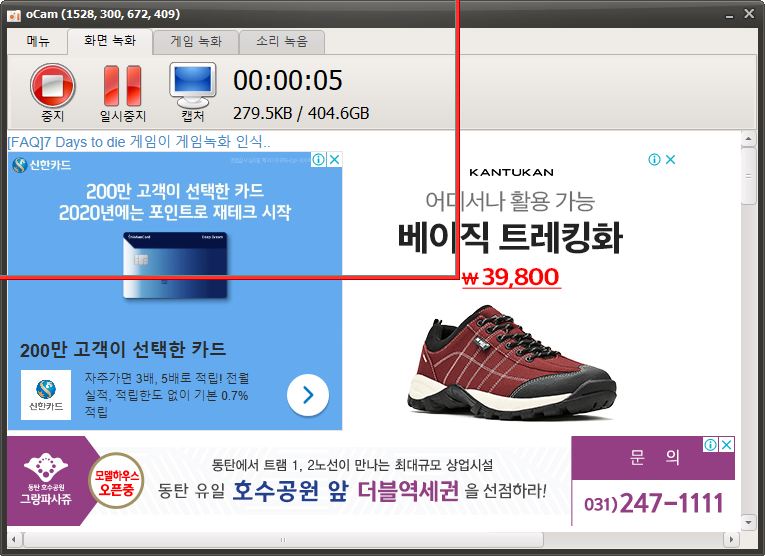
Task: Click the Shinhan Card ad info icon
Action: click(318, 159)
